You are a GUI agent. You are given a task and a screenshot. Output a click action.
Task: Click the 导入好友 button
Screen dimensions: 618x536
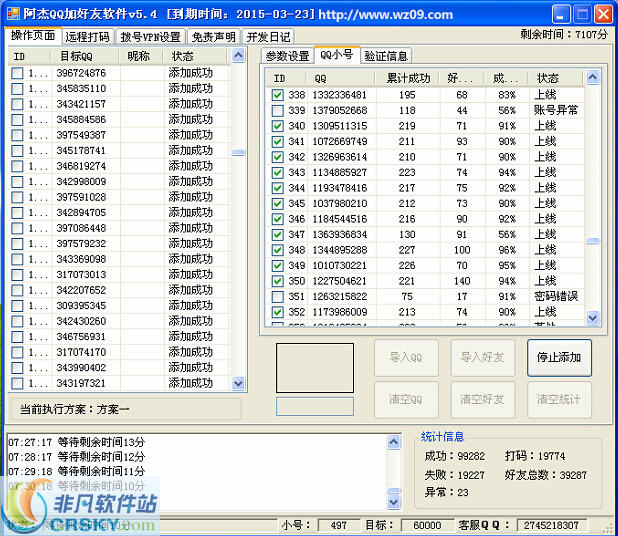tap(482, 358)
